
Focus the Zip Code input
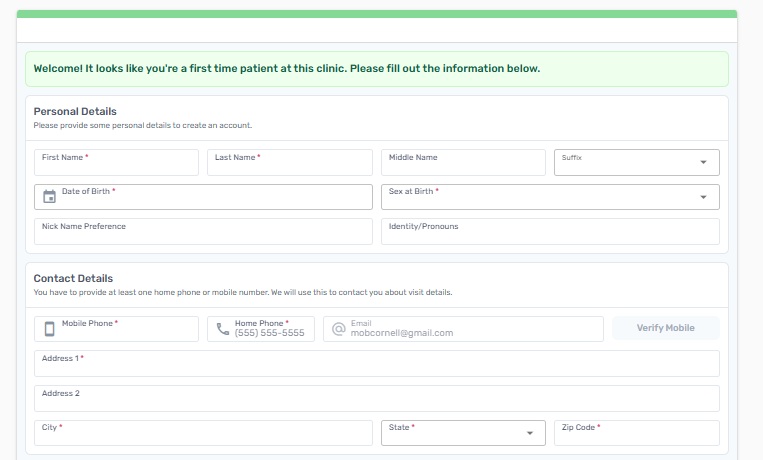tap(636, 433)
